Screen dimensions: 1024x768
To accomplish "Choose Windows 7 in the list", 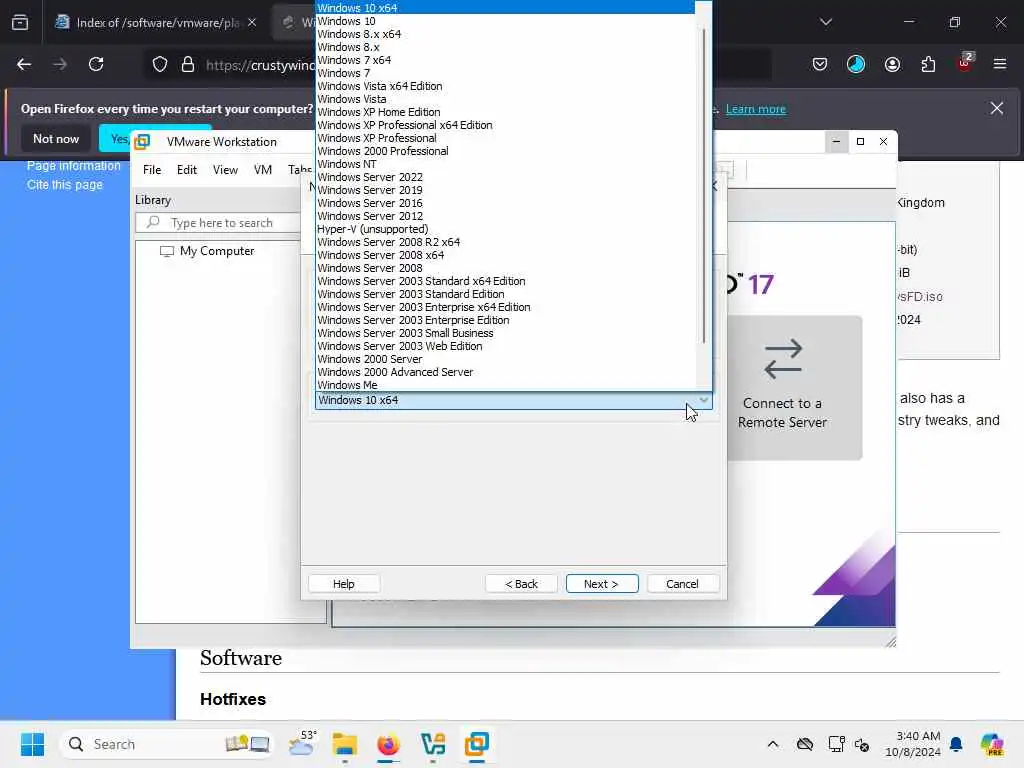I will 505,73.
